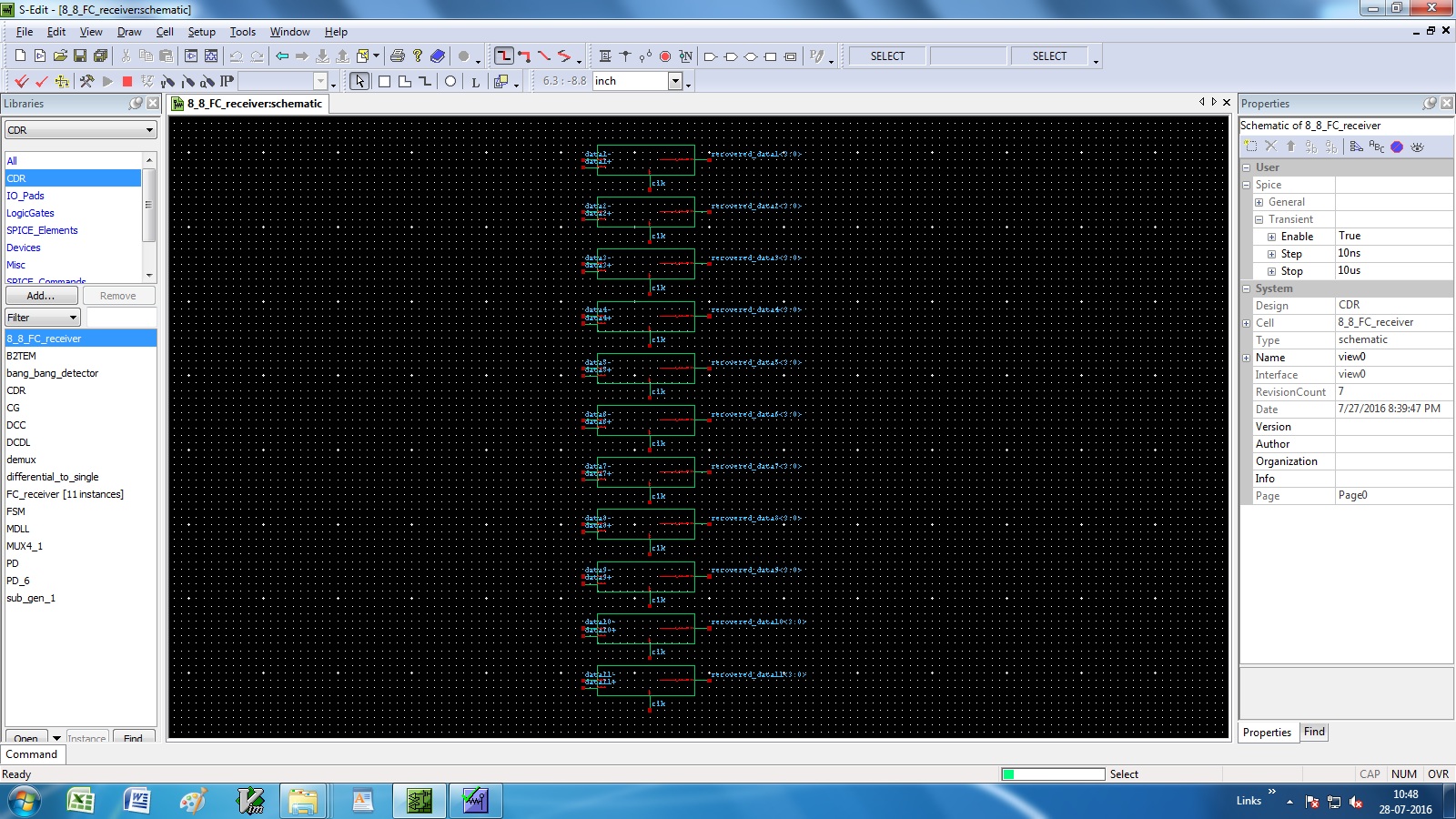Toggle the pin on Properties panel header
Screen dimensions: 1456x819
(1430, 104)
